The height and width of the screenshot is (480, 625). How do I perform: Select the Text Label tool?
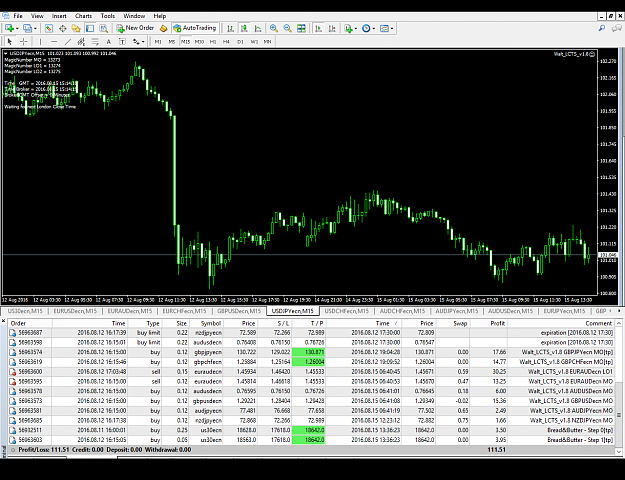coord(122,41)
